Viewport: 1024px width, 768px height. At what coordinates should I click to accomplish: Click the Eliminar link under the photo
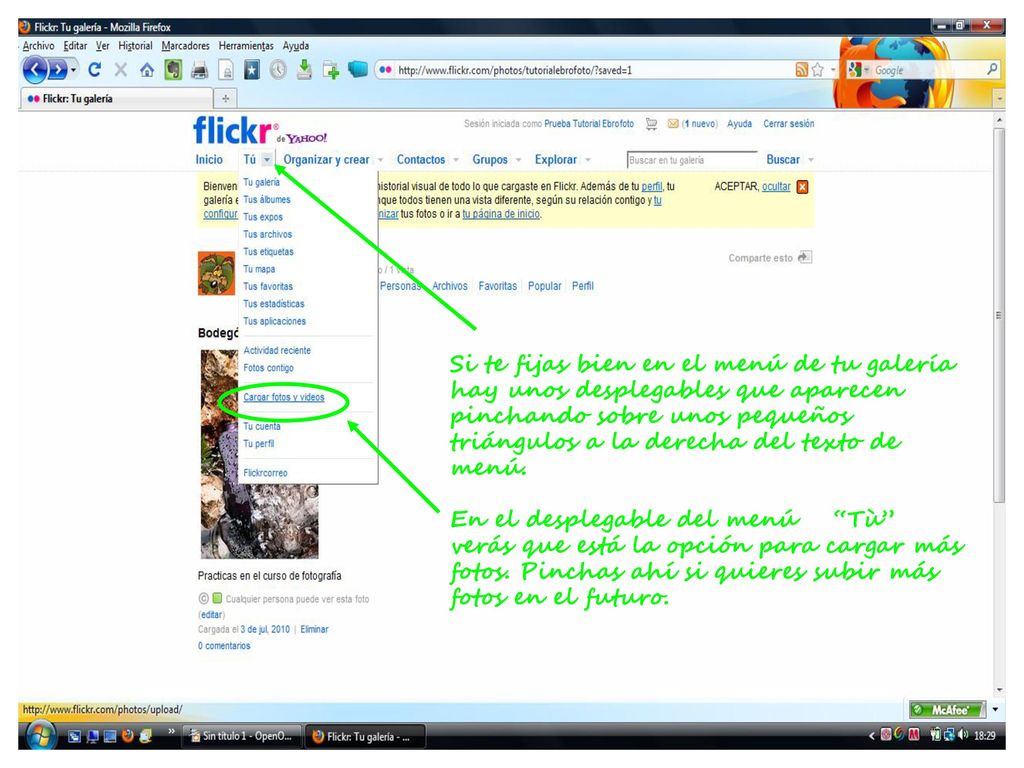(314, 630)
